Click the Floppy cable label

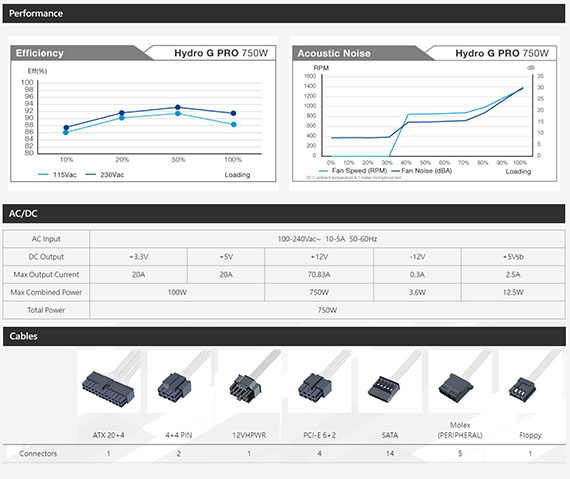click(x=530, y=435)
